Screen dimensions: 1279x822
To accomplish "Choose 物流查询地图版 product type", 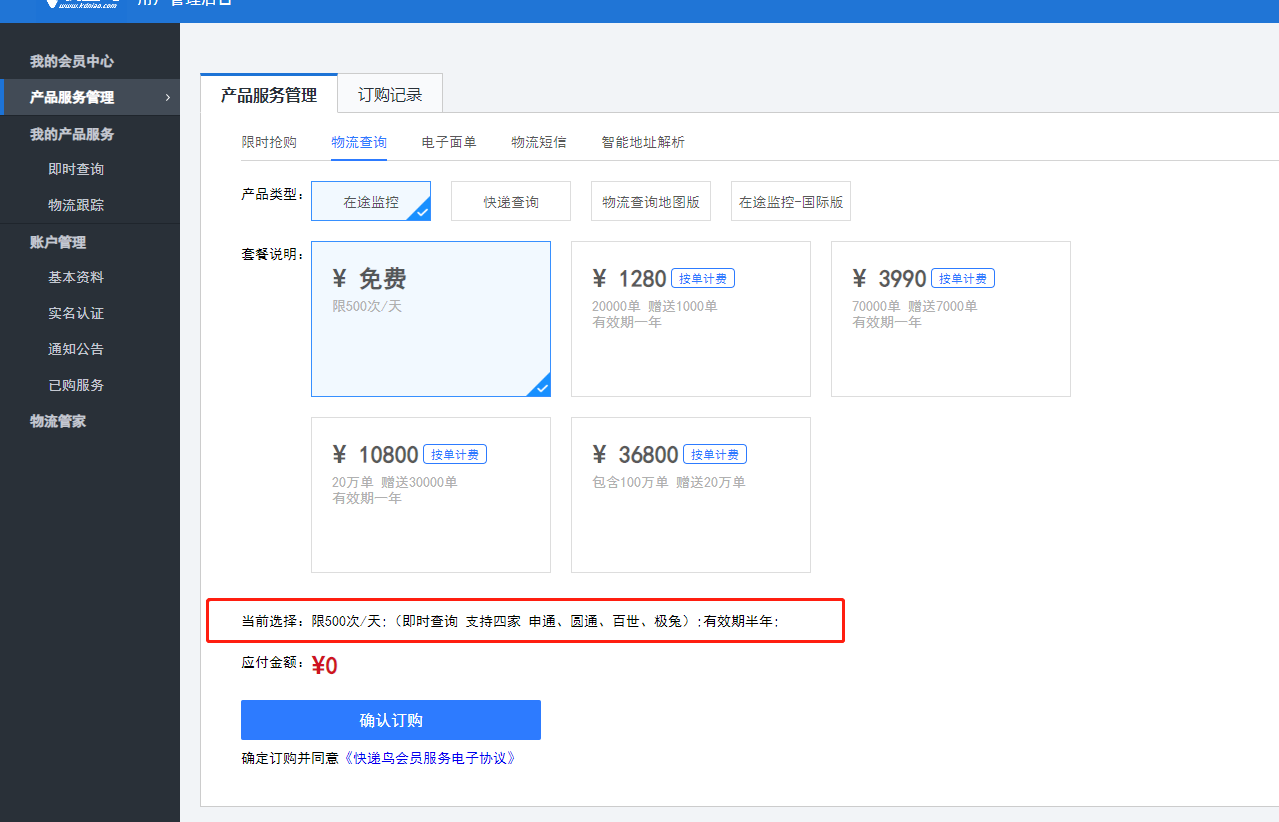I will 651,201.
